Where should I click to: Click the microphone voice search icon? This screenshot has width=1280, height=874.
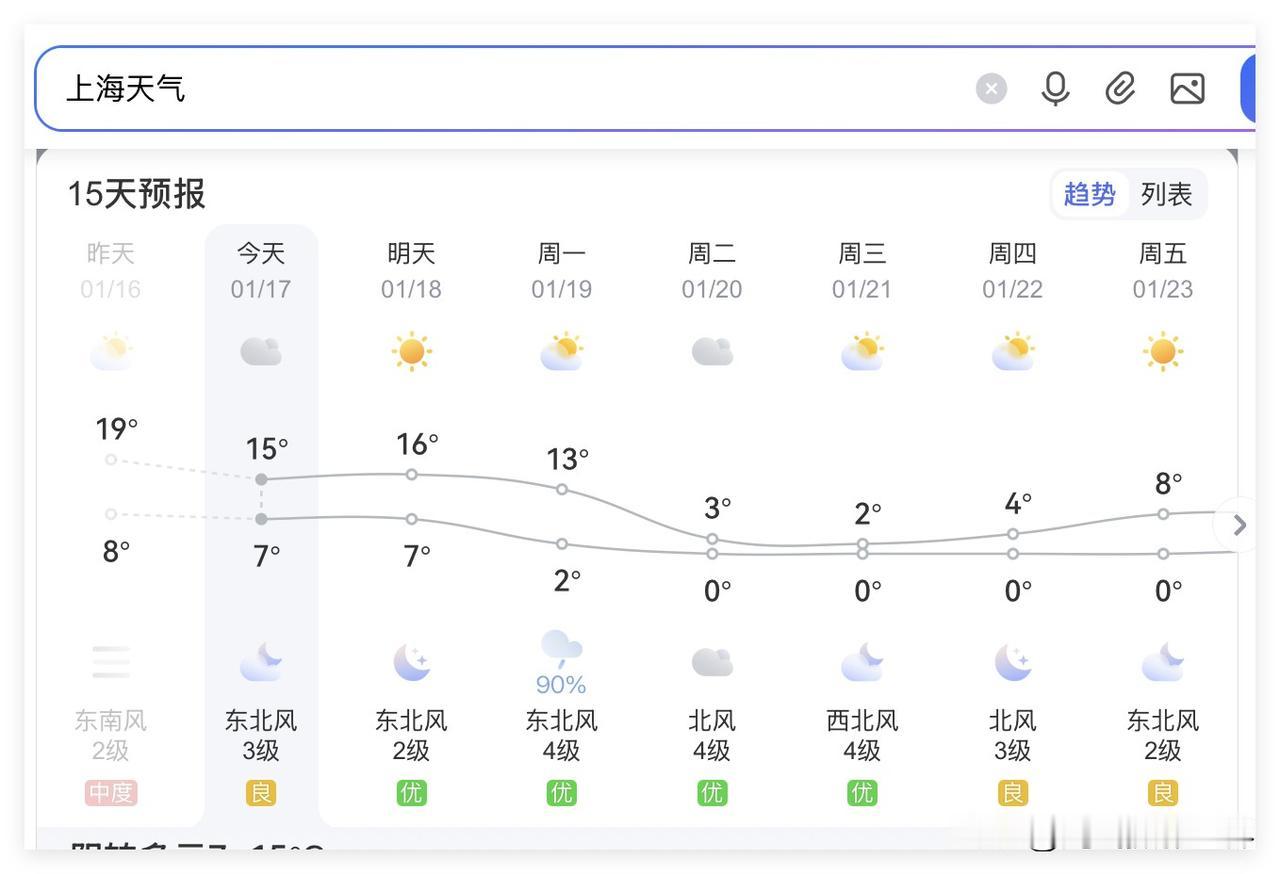[1054, 88]
